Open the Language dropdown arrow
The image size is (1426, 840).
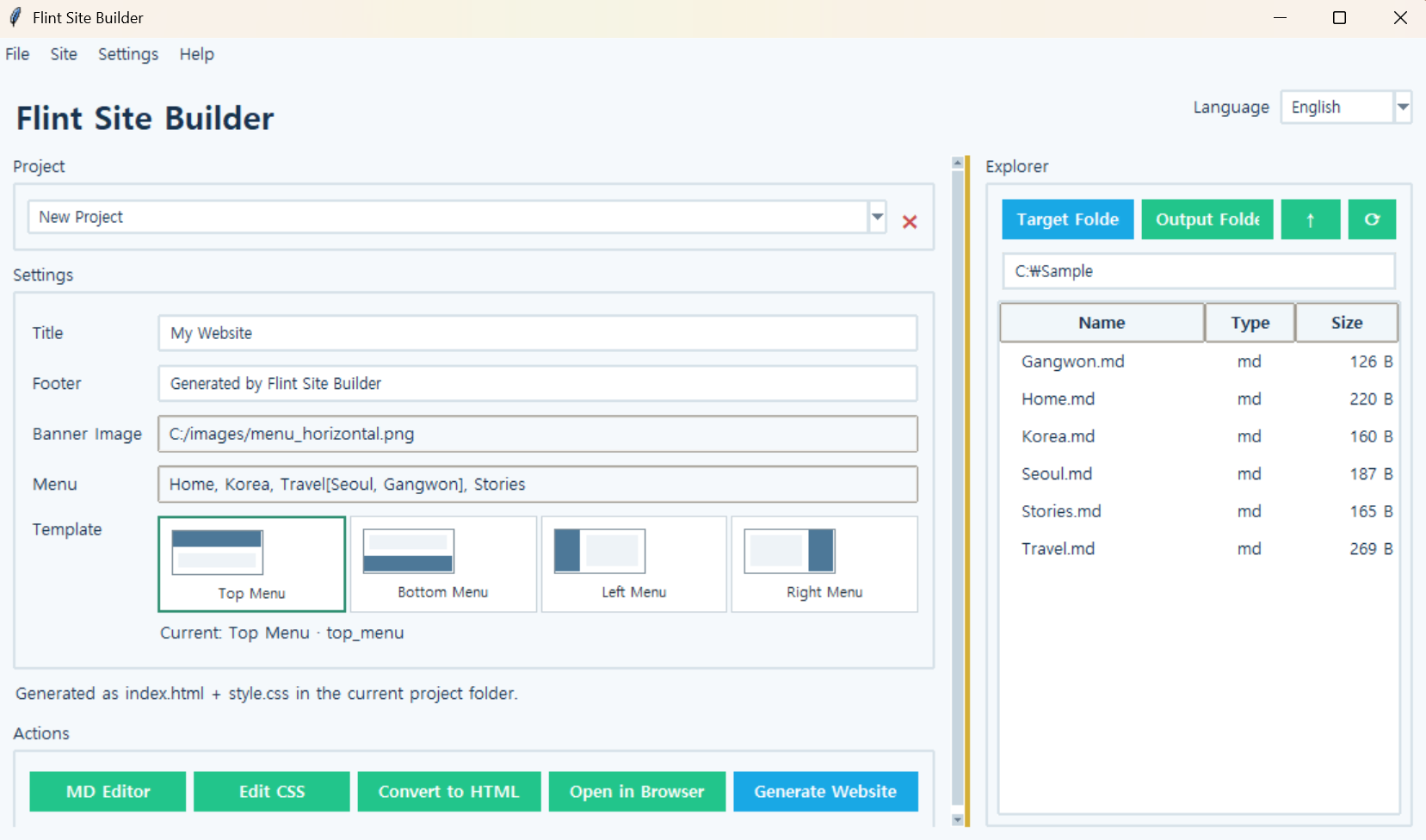coord(1403,107)
